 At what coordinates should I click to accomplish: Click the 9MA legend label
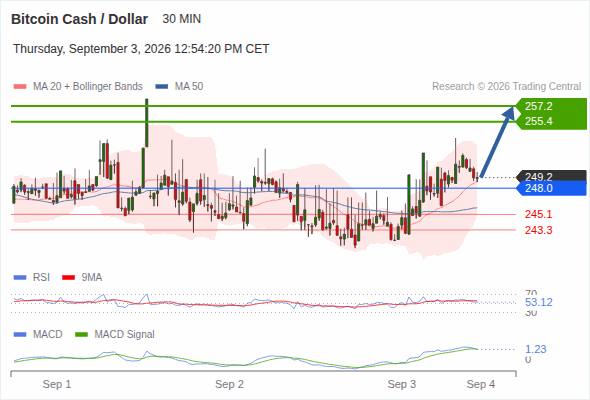(x=92, y=278)
